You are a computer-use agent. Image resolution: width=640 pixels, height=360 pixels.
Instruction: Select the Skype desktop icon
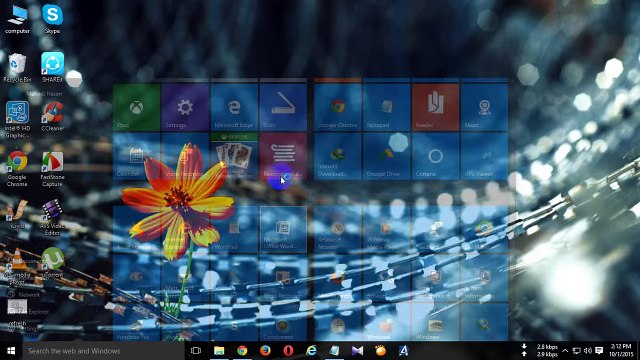[x=52, y=19]
